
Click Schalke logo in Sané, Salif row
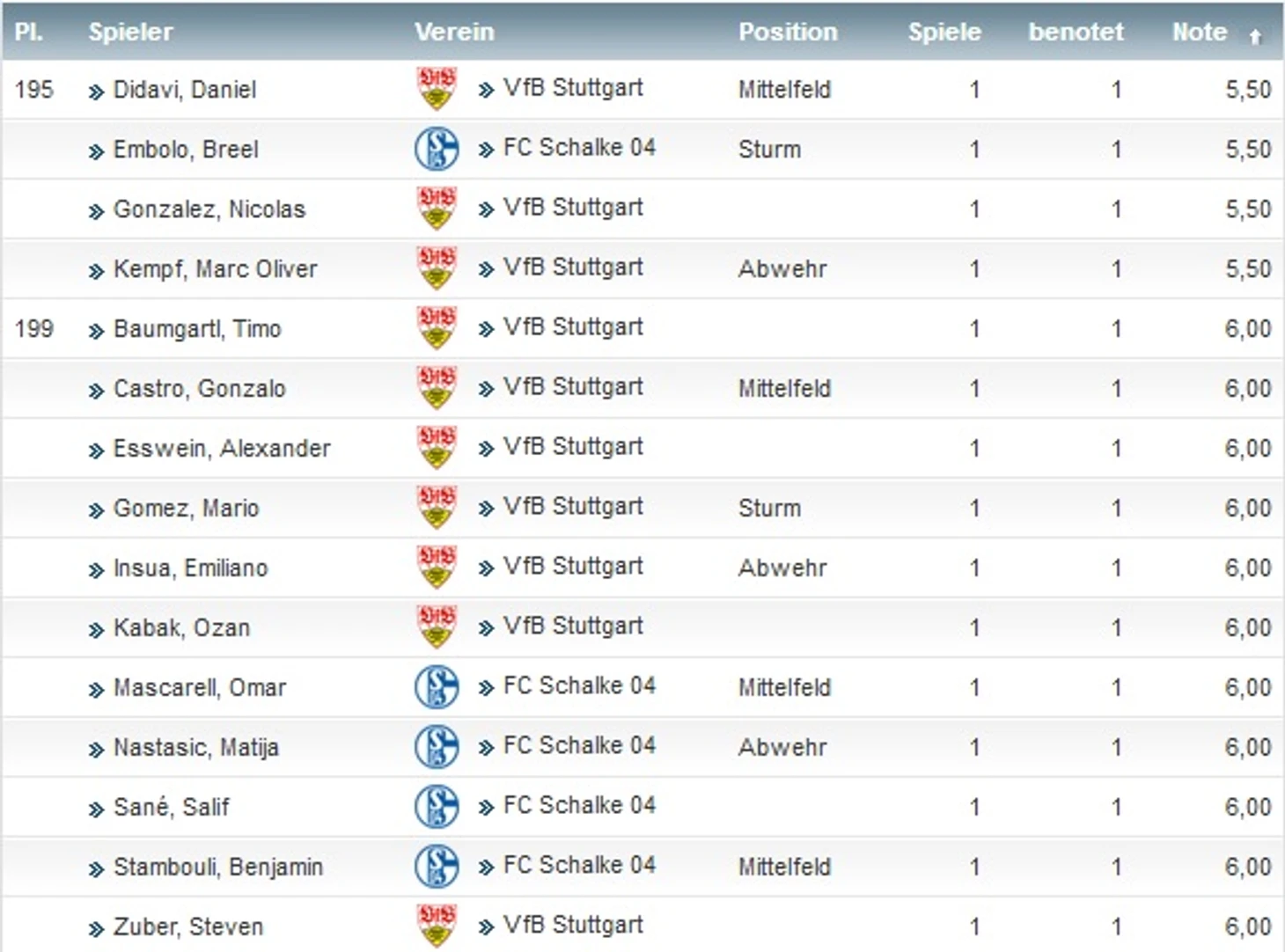437,807
